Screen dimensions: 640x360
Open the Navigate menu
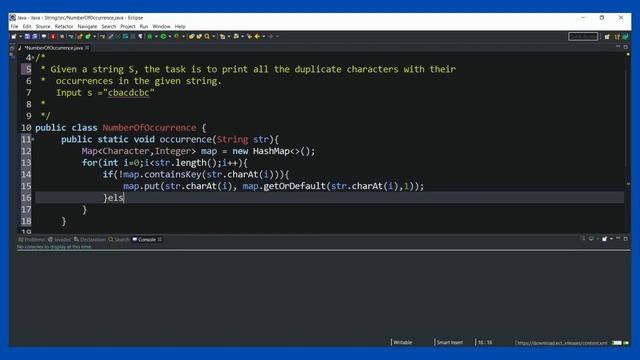pyautogui.click(x=87, y=27)
